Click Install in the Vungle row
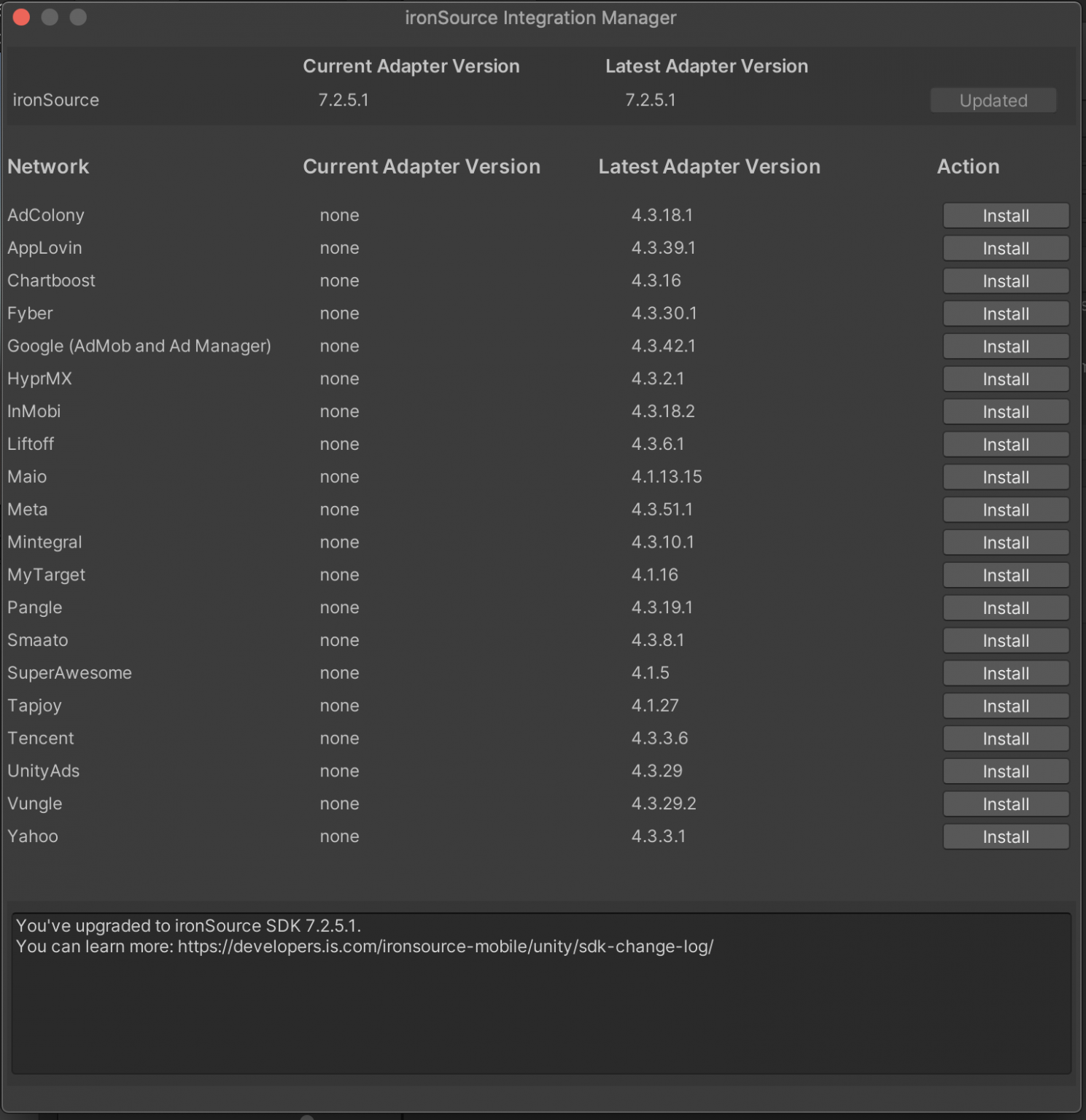This screenshot has width=1086, height=1120. coord(1005,804)
